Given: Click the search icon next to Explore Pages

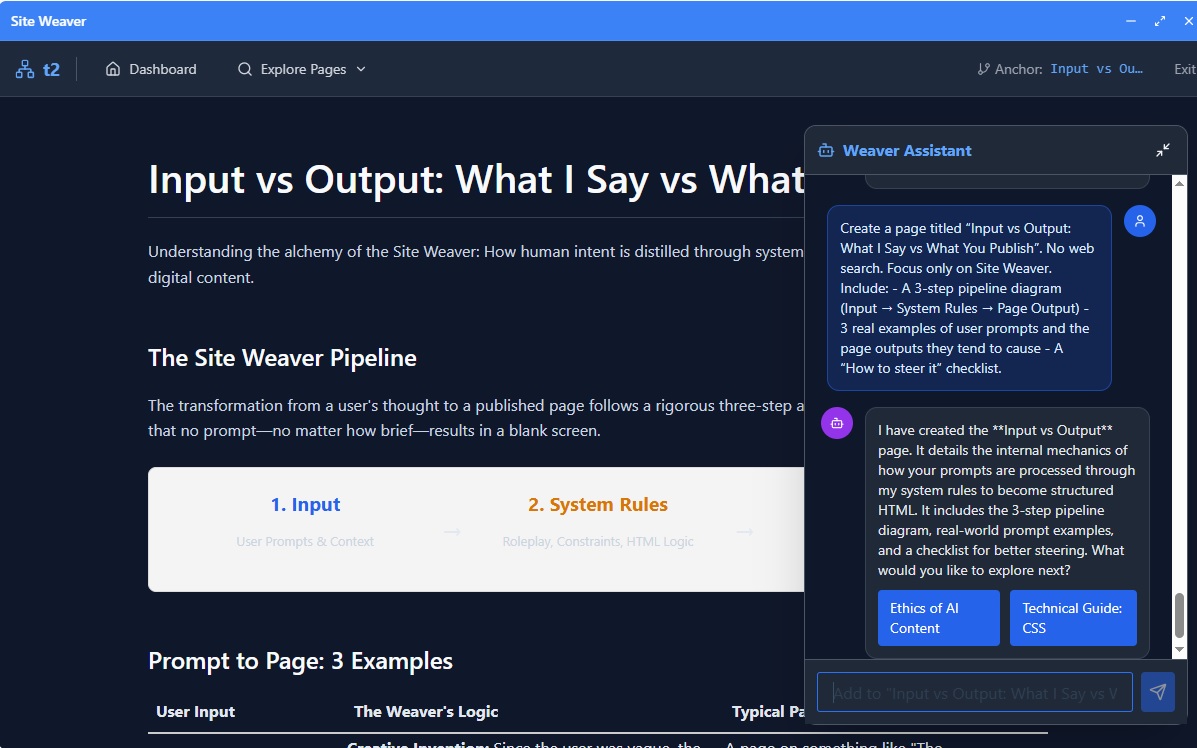Looking at the screenshot, I should [x=244, y=69].
